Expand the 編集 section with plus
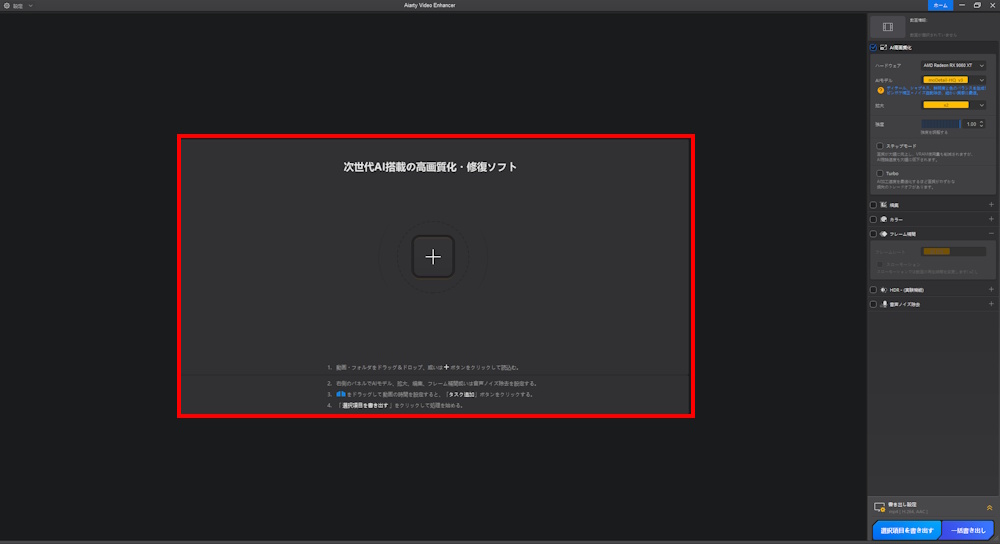The height and width of the screenshot is (544, 1000). [x=991, y=205]
